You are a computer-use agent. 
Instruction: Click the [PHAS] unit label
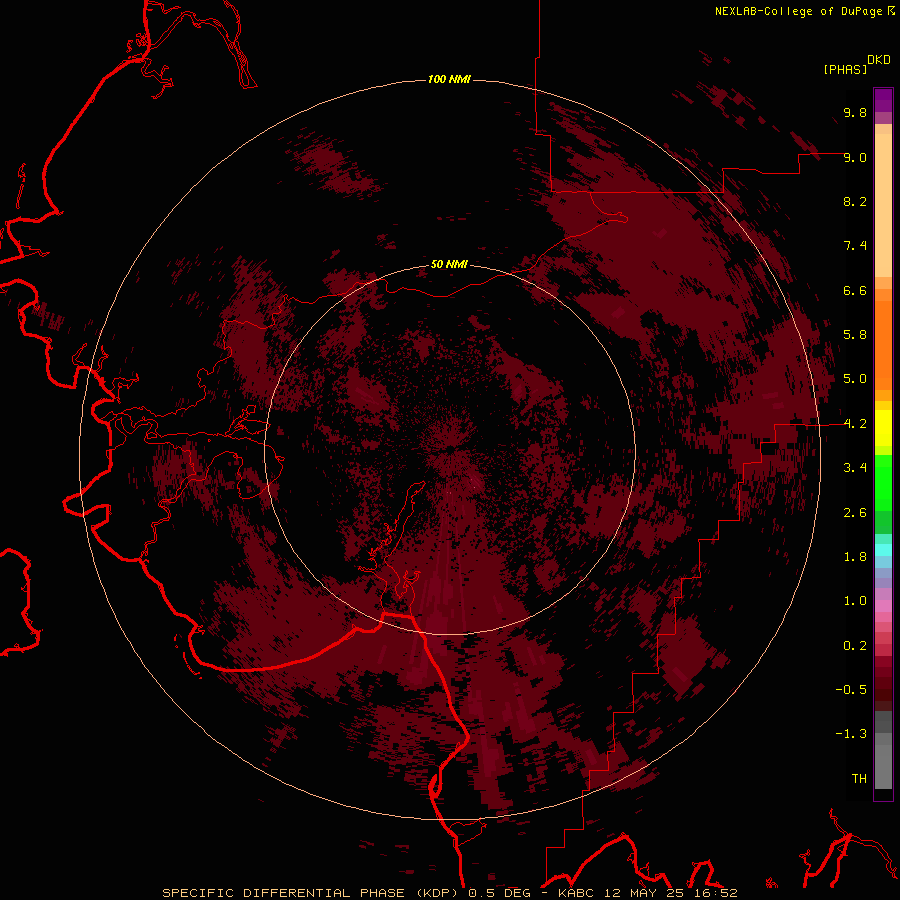point(845,69)
